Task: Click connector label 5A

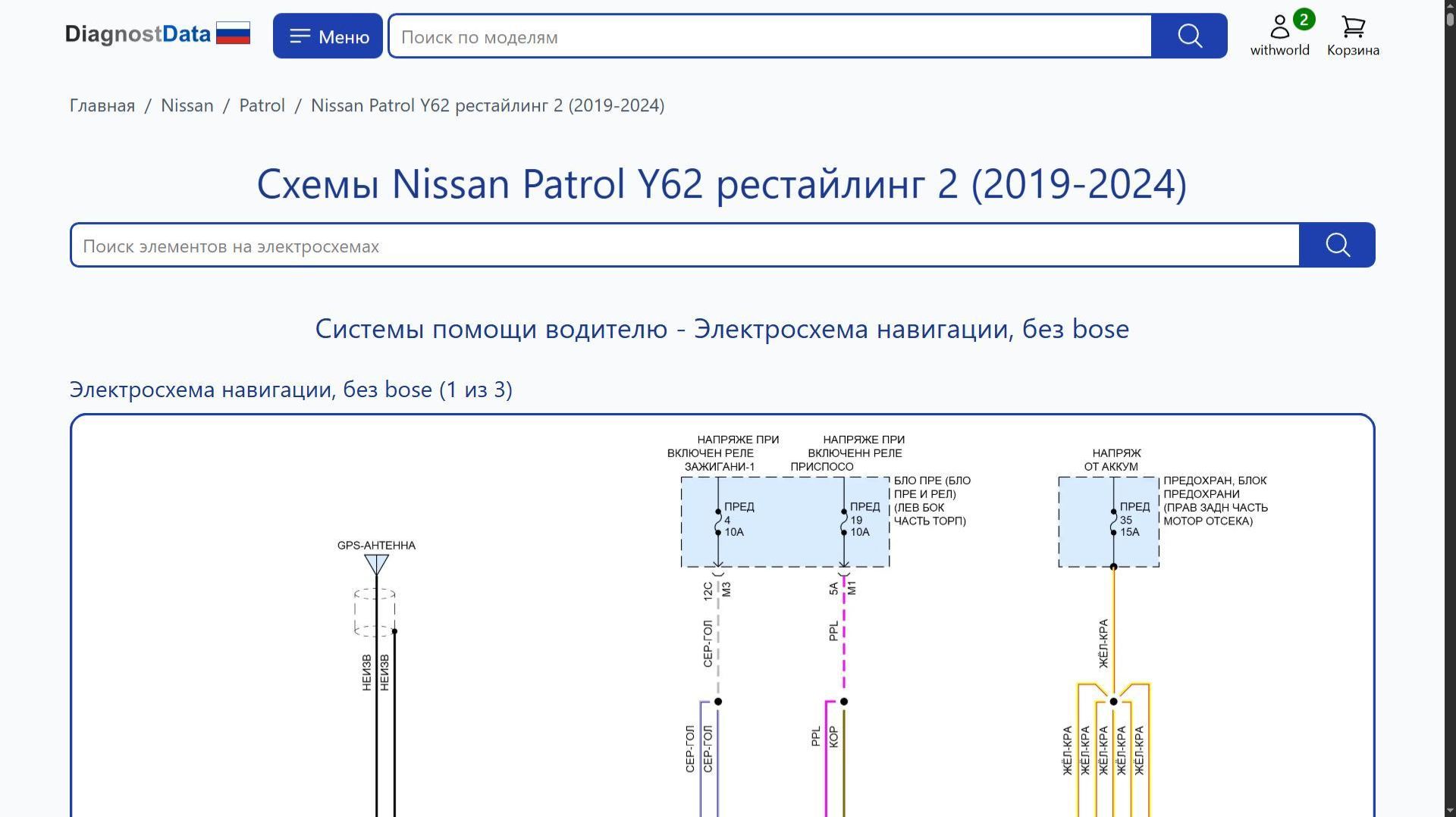Action: (833, 588)
